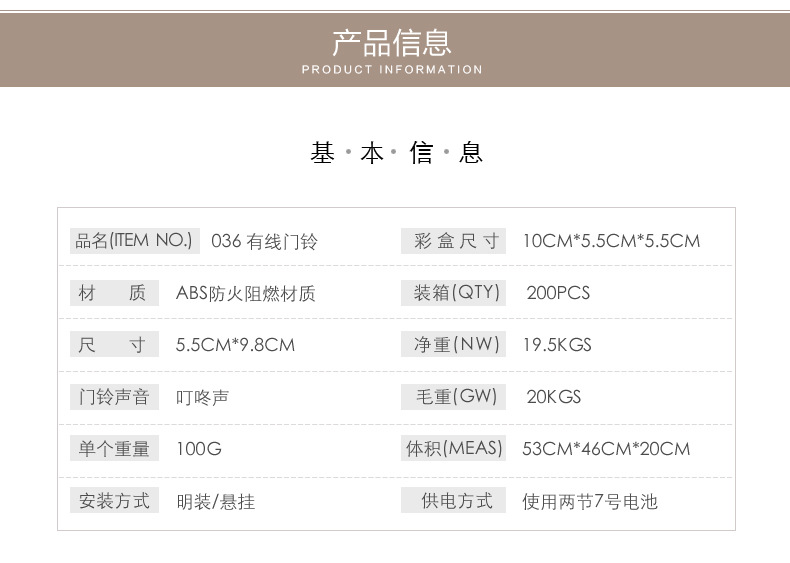Screen dimensions: 790x563
Task: Click the 材质 label box
Action: pyautogui.click(x=113, y=293)
